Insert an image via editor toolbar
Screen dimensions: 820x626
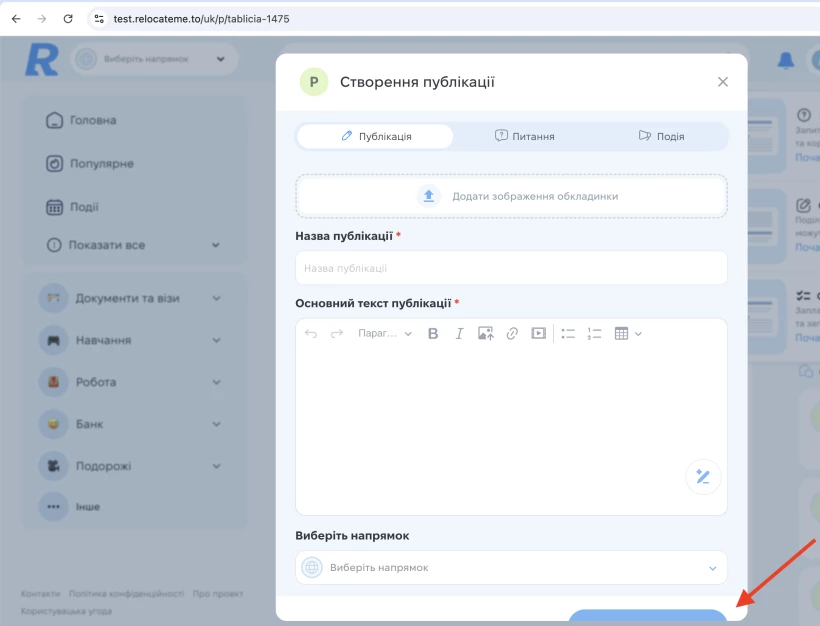pos(485,334)
